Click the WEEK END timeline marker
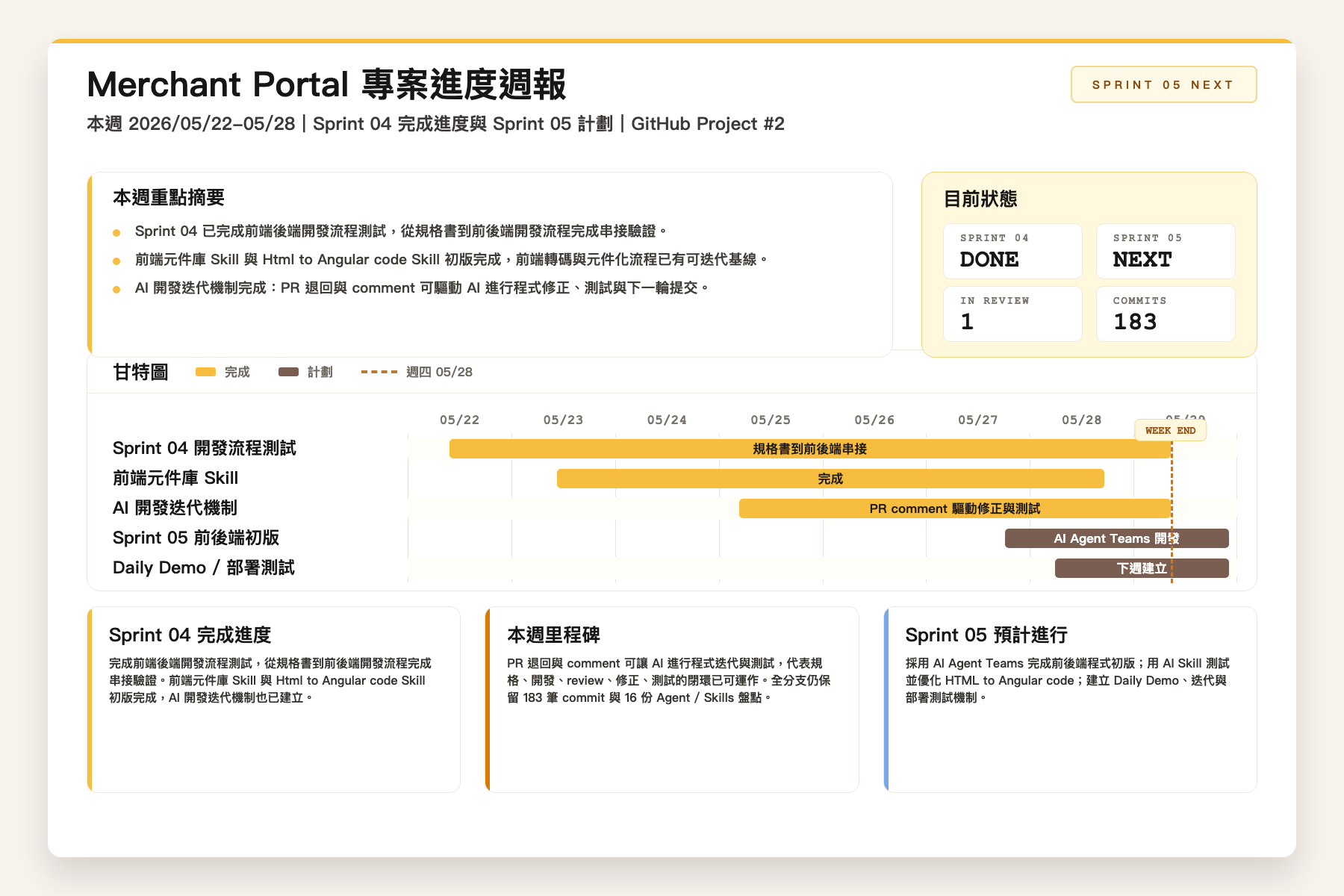 point(1170,430)
